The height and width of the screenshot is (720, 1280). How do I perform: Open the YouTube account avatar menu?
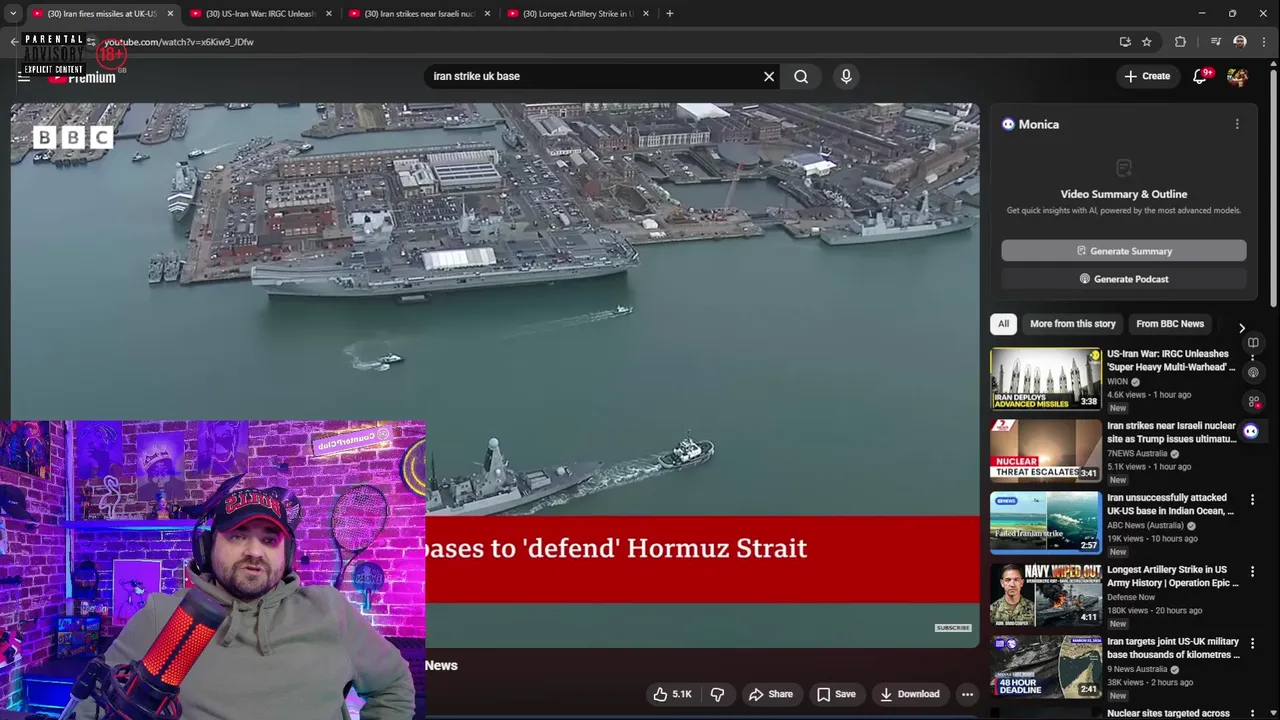[1238, 77]
